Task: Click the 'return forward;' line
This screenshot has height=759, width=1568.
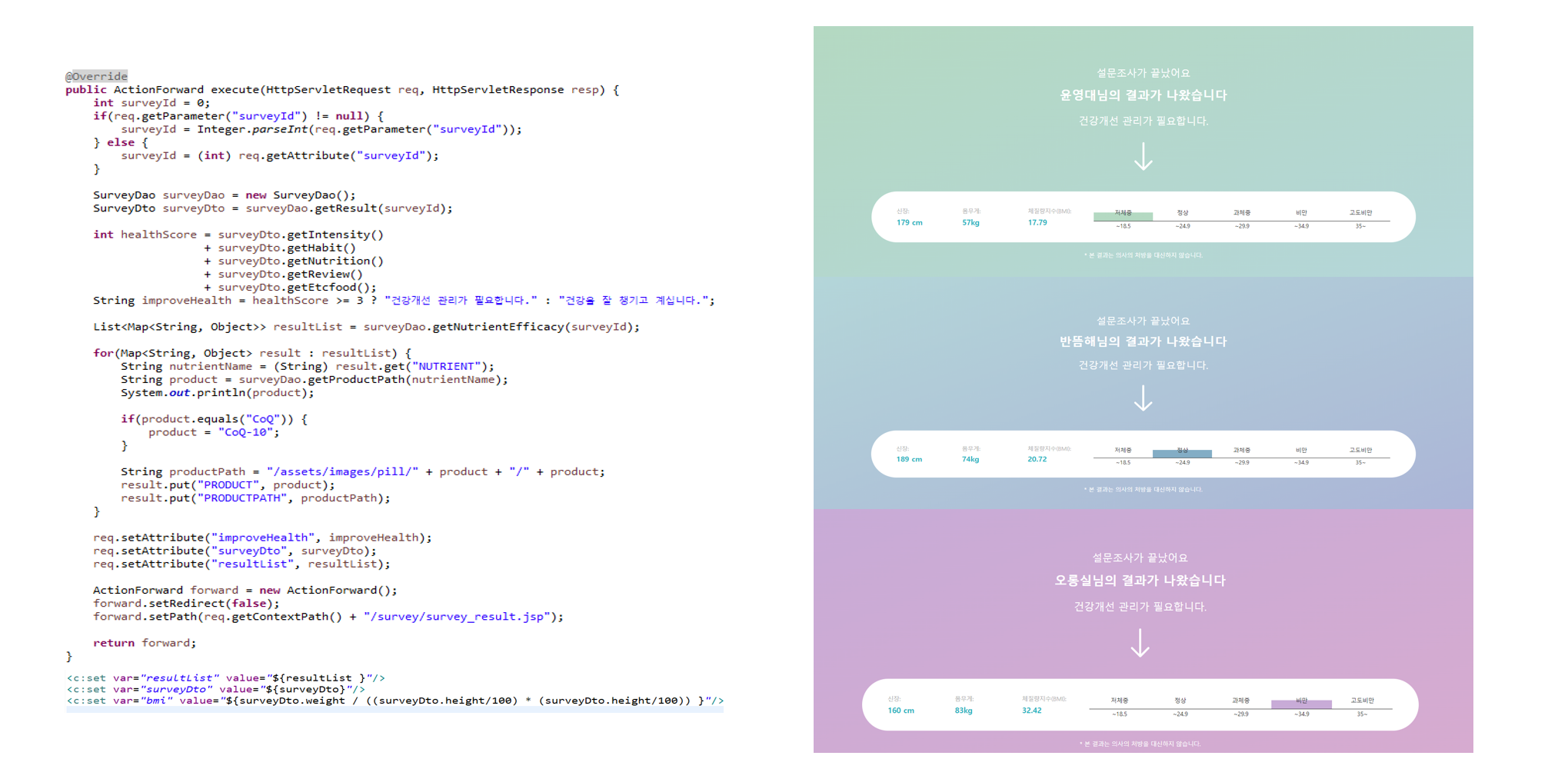Action: click(145, 643)
